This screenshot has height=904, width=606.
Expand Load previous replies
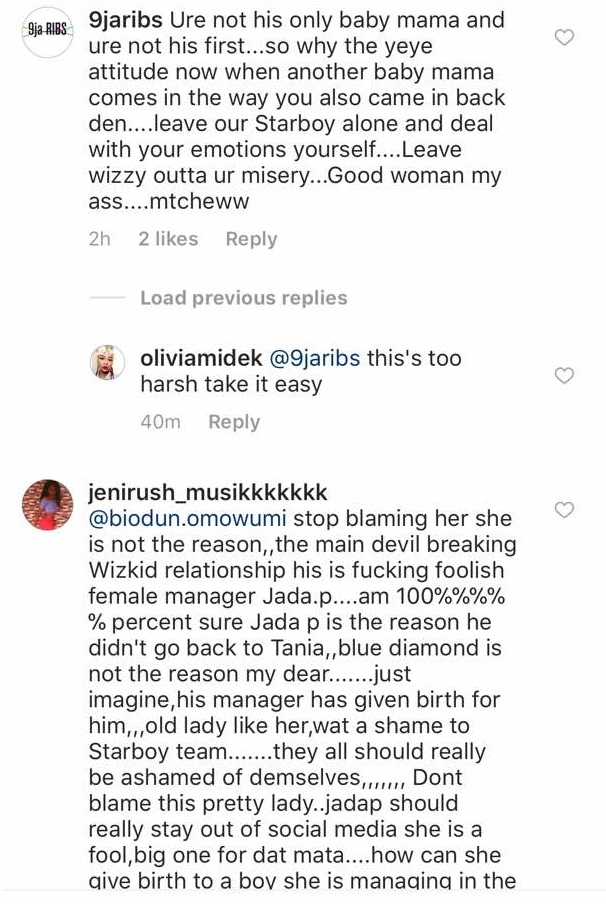tap(243, 298)
